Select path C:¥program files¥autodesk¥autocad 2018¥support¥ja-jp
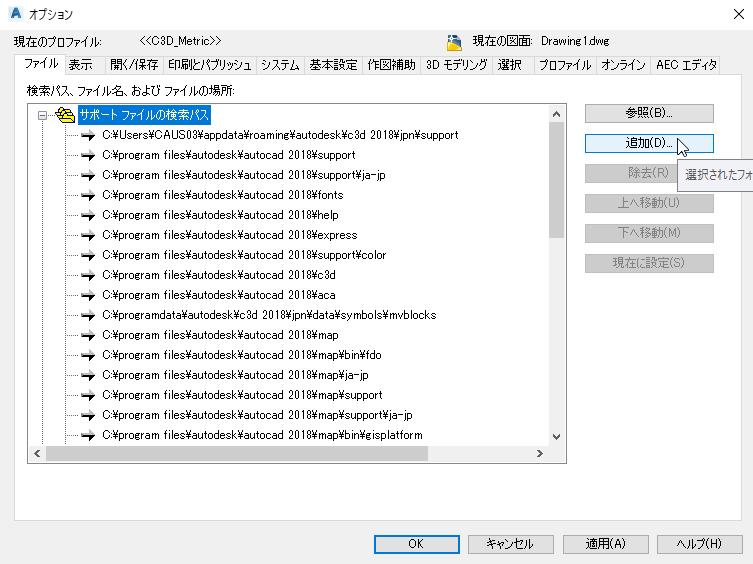 244,175
